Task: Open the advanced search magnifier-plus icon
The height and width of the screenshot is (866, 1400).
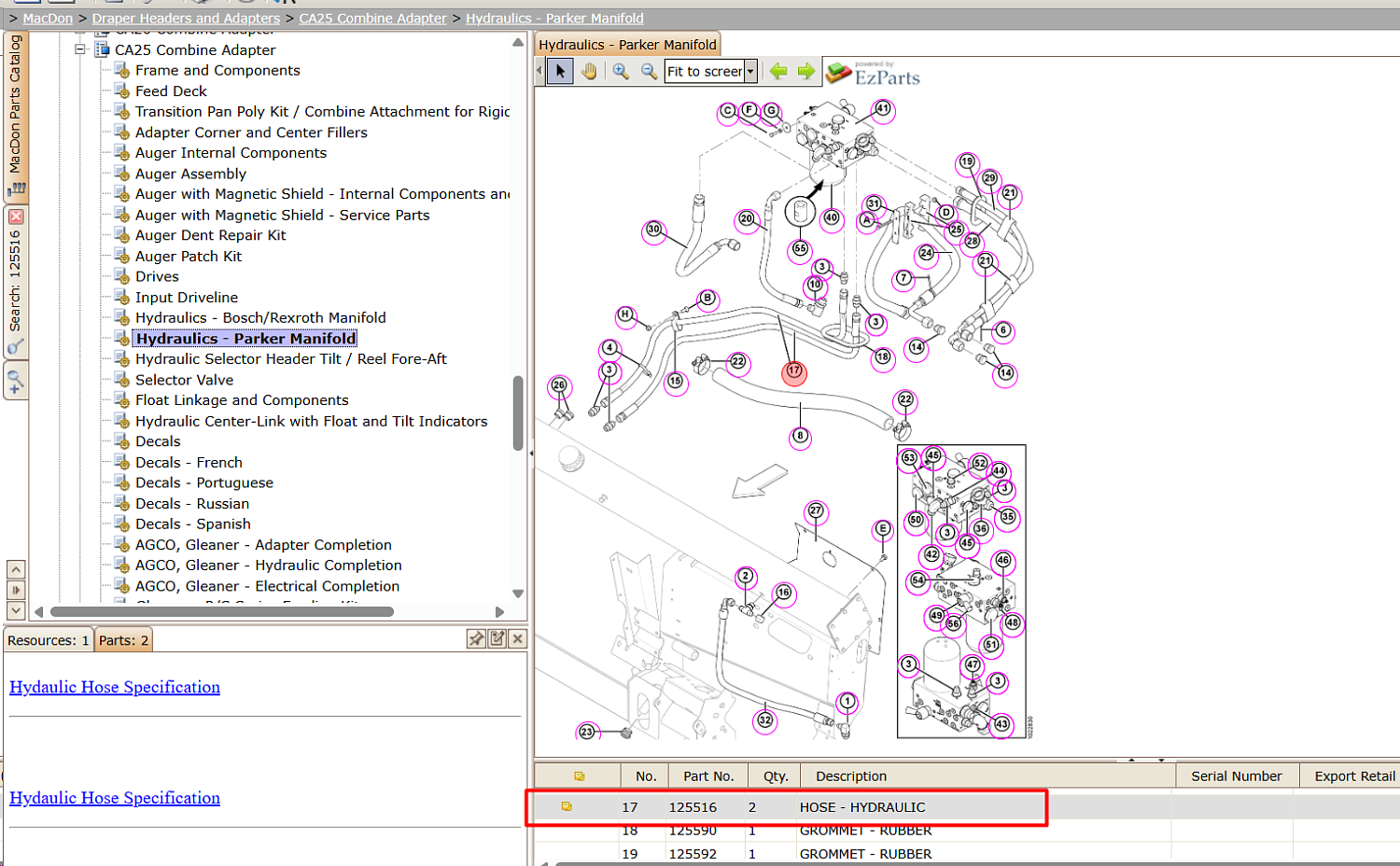Action: [x=16, y=382]
